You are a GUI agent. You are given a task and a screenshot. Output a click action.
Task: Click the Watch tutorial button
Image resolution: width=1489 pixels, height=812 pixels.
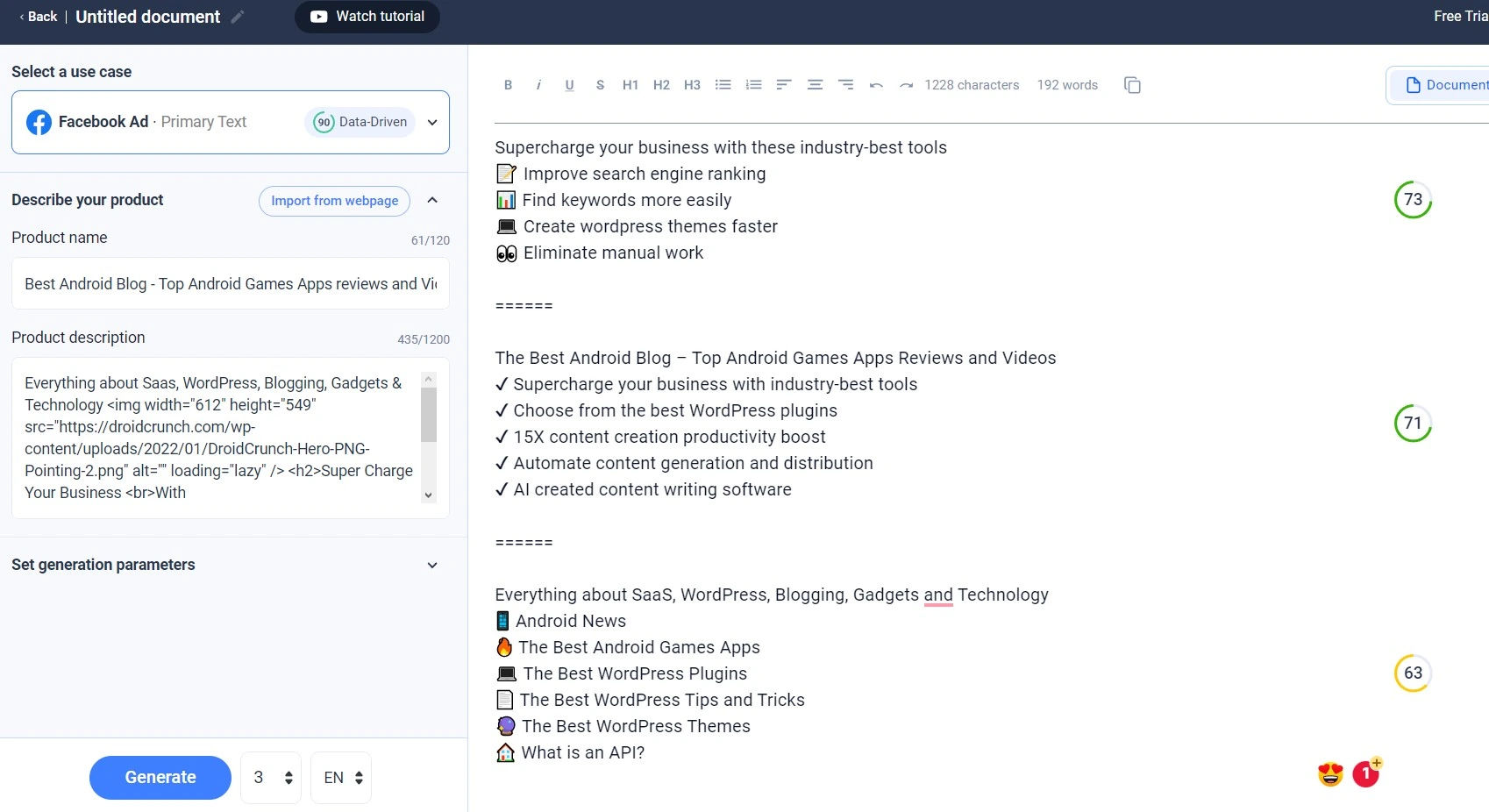click(x=367, y=17)
